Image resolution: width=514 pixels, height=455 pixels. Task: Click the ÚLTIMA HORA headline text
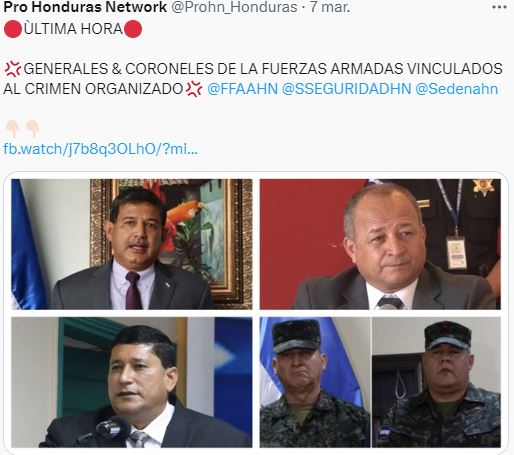[73, 29]
